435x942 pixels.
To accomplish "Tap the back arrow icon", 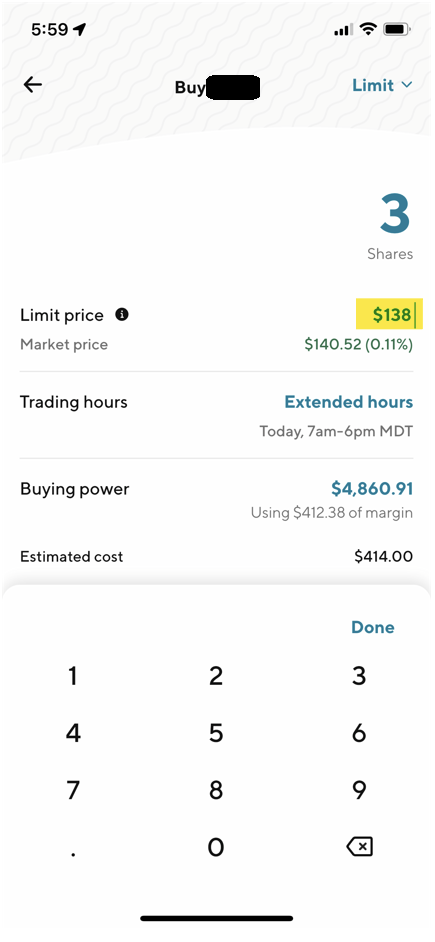I will pyautogui.click(x=32, y=85).
